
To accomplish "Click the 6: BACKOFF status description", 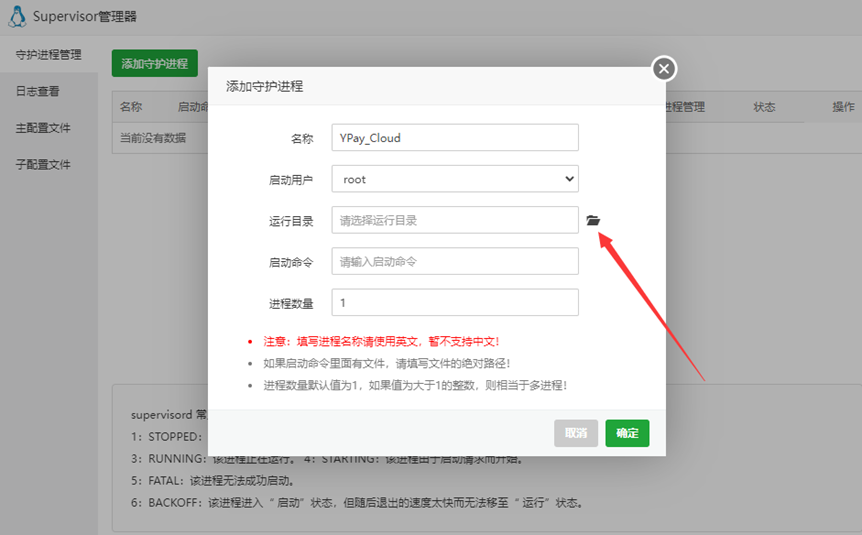I will (x=357, y=503).
